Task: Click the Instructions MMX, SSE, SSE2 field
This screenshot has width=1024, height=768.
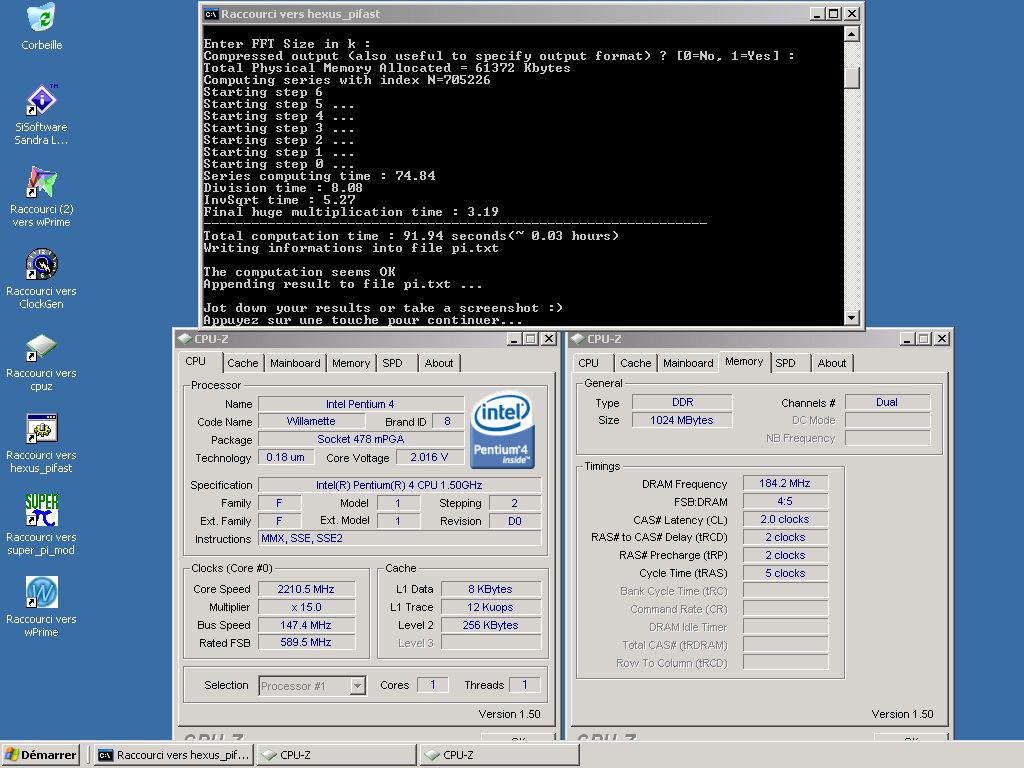Action: tap(400, 538)
